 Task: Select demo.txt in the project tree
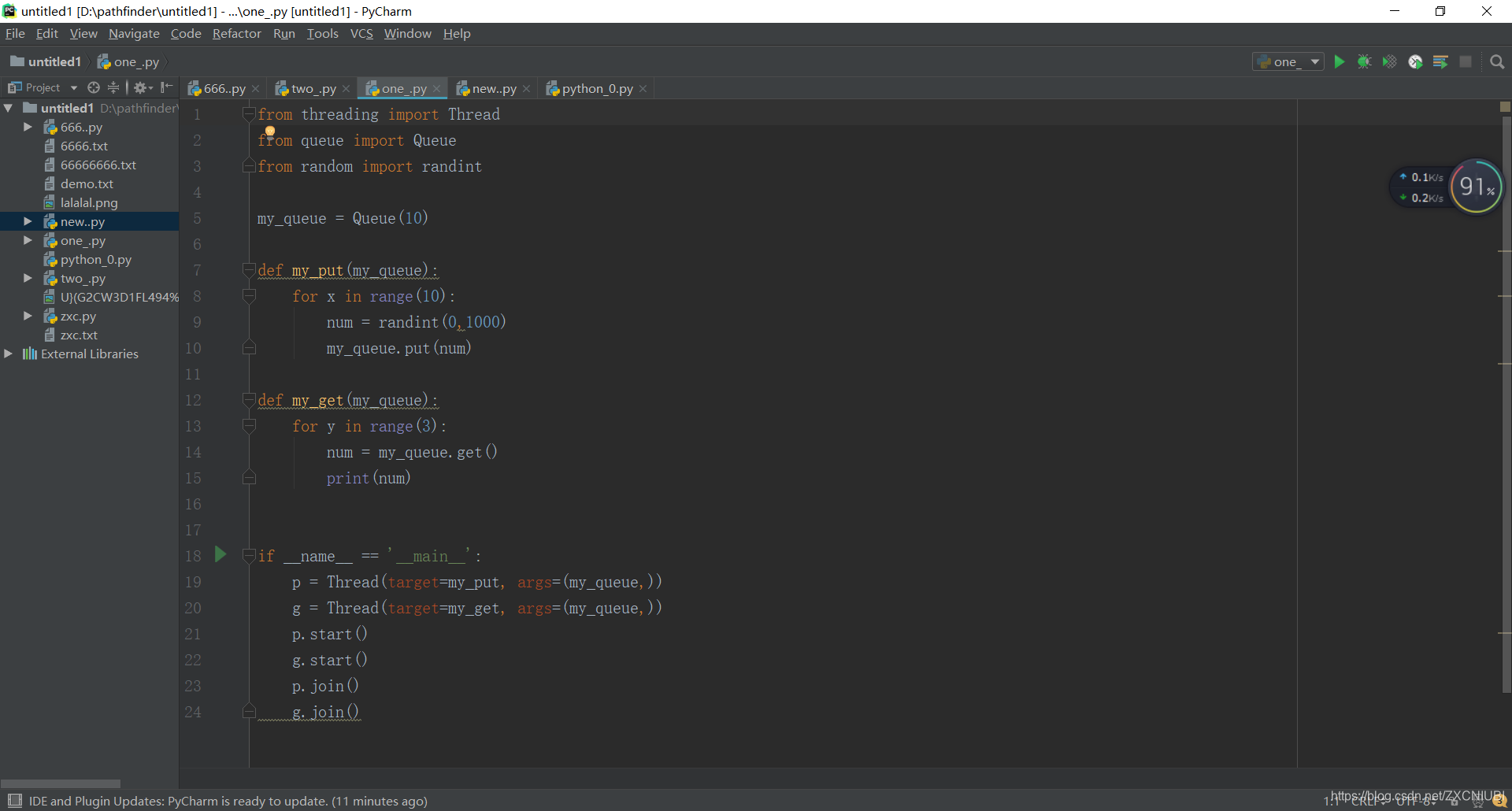pyautogui.click(x=87, y=183)
